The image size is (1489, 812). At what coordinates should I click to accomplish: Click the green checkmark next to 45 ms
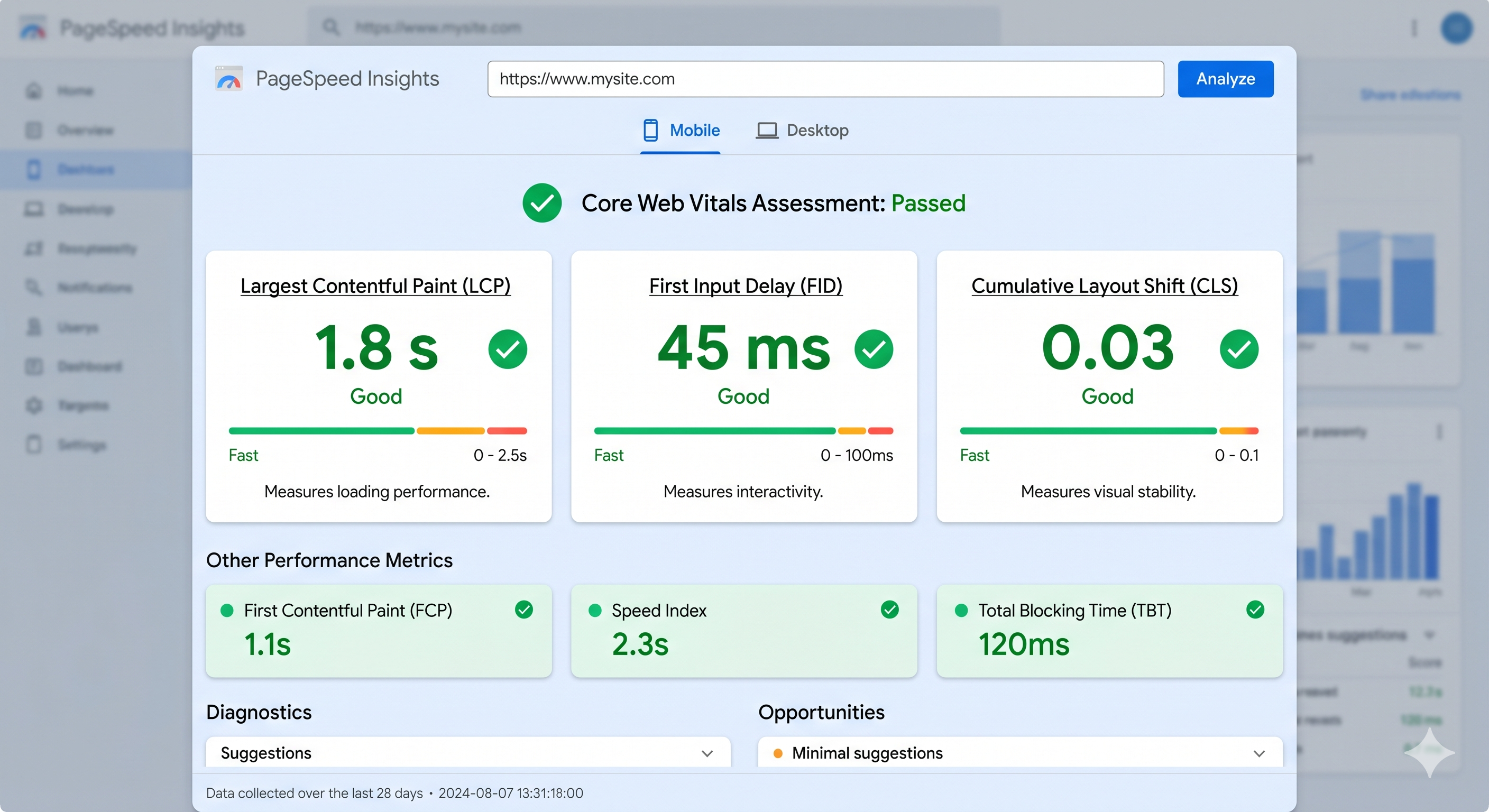point(874,349)
